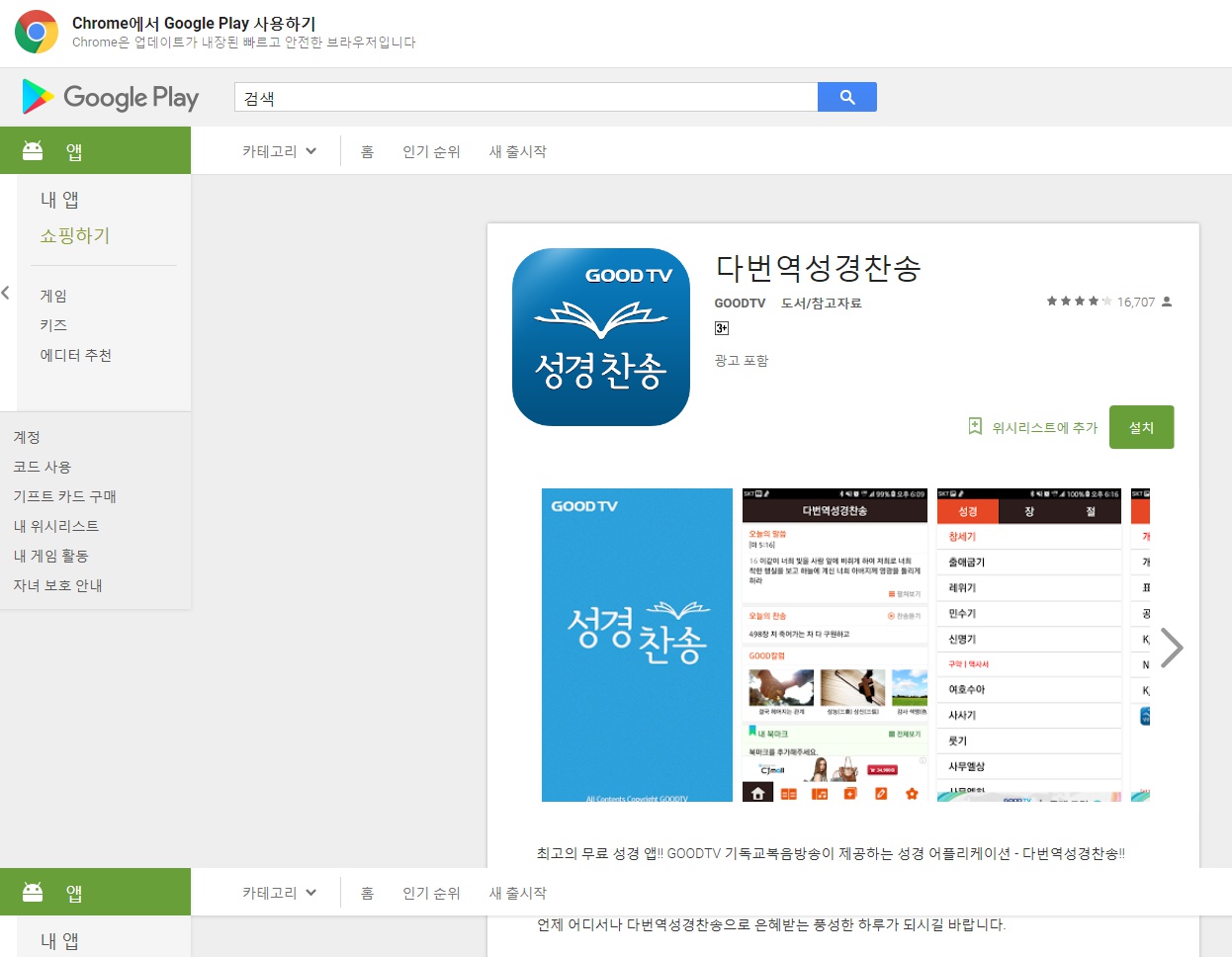Open the 키즈 category link

(x=53, y=325)
